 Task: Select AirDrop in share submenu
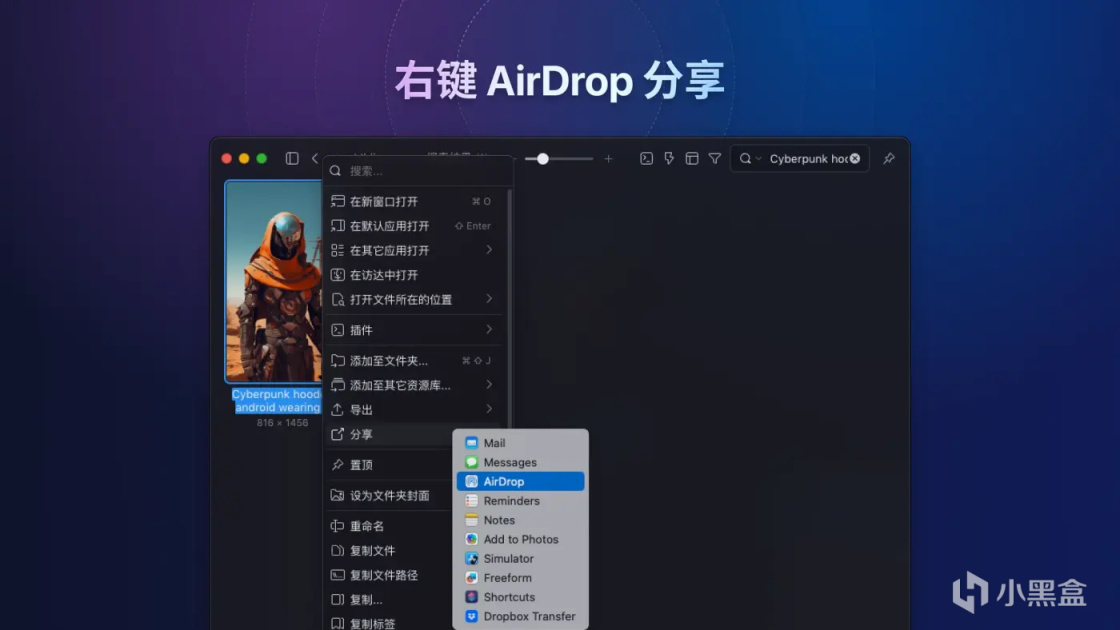pyautogui.click(x=520, y=481)
